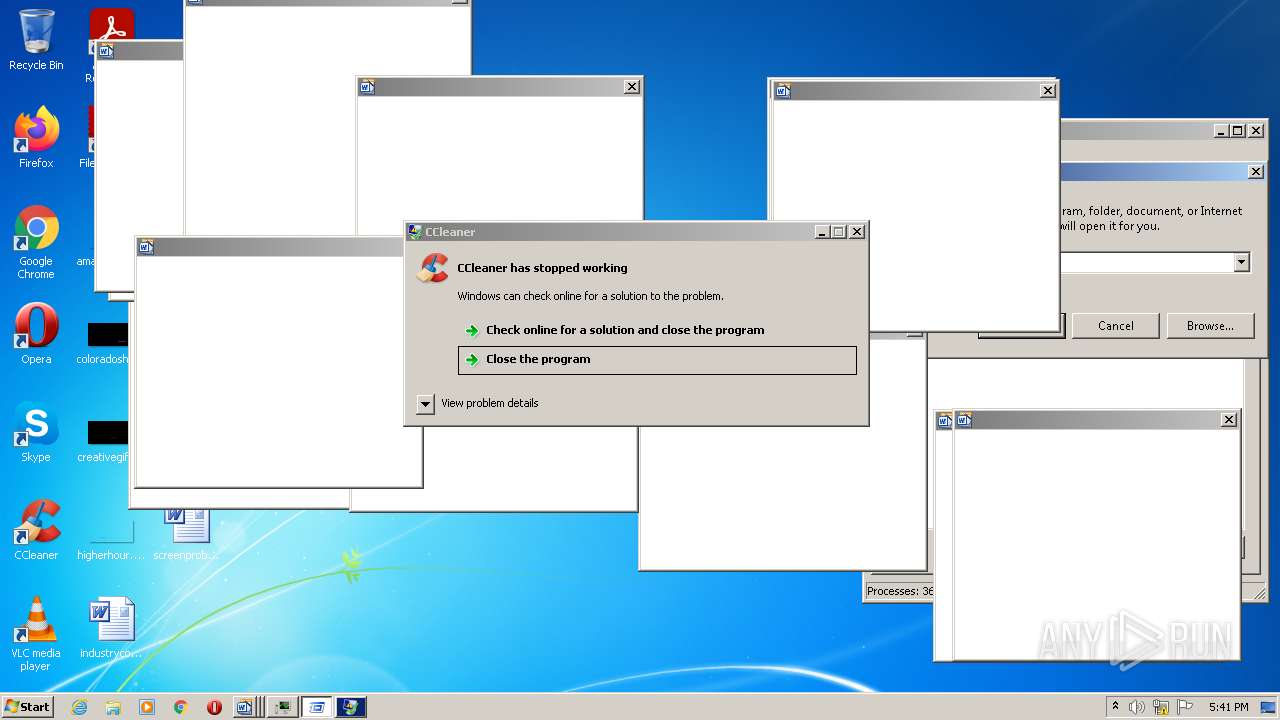Click Processes count in Task Manager status bar
The height and width of the screenshot is (720, 1280).
[x=899, y=591]
